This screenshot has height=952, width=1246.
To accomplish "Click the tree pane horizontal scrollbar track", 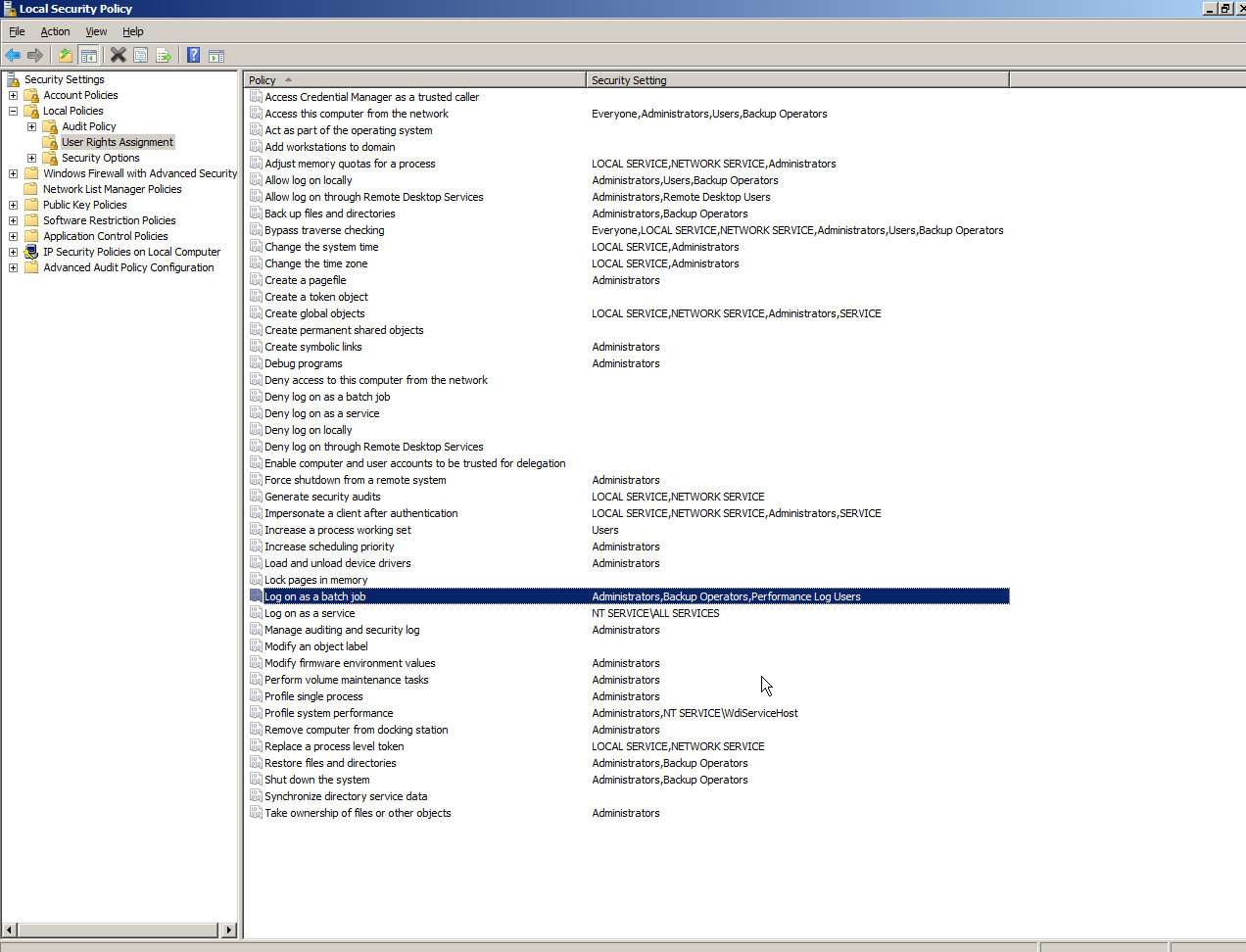I will pyautogui.click(x=118, y=929).
